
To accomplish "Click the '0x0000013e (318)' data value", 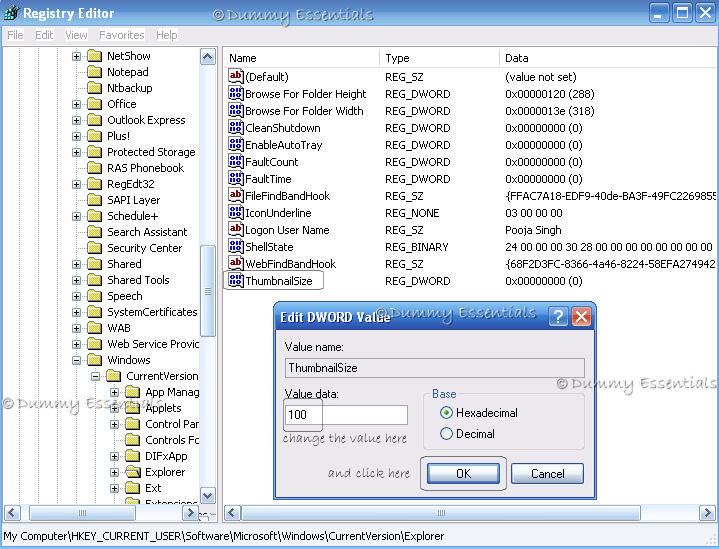I will click(x=549, y=111).
